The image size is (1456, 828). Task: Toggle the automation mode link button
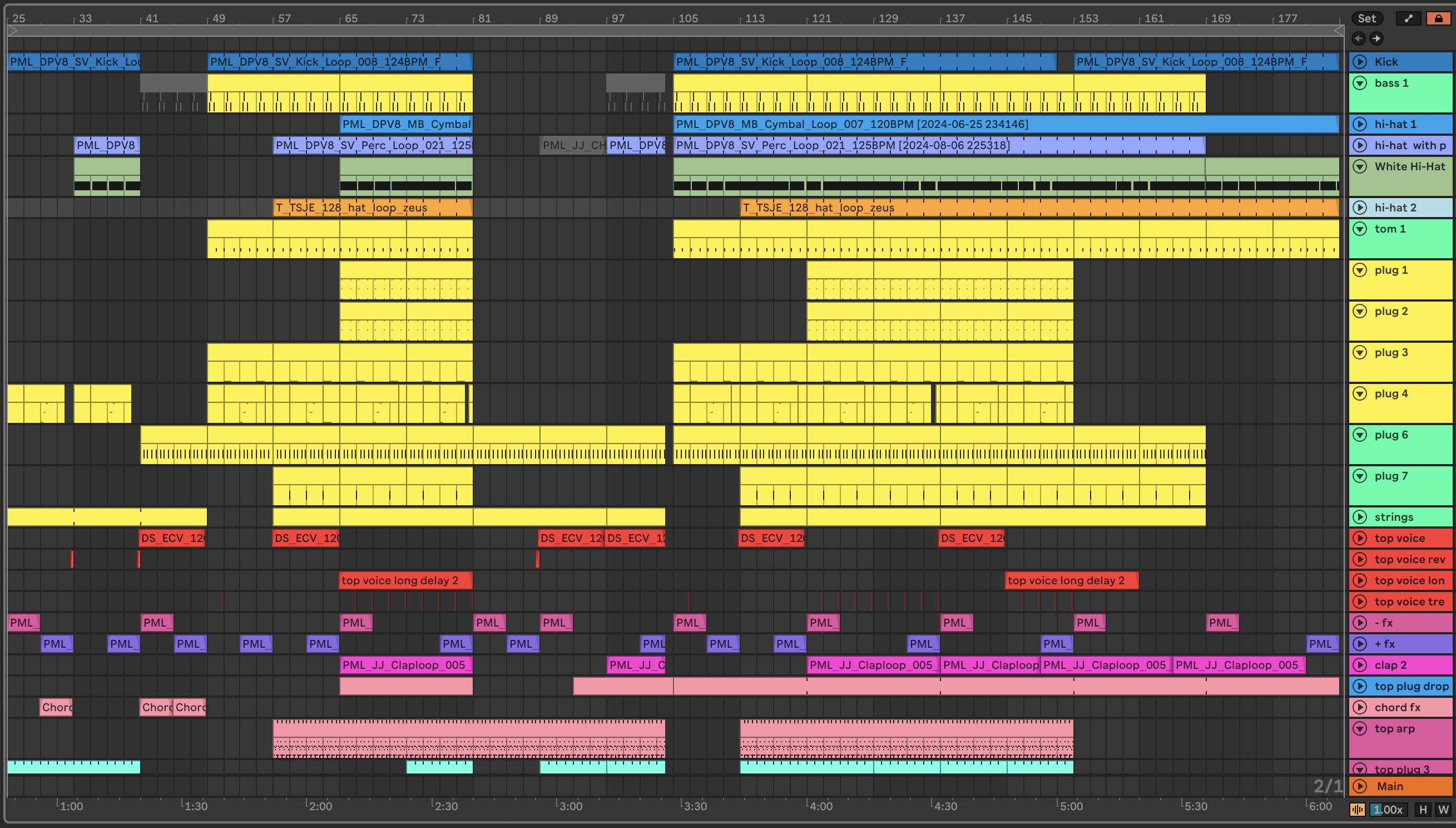(x=1408, y=18)
